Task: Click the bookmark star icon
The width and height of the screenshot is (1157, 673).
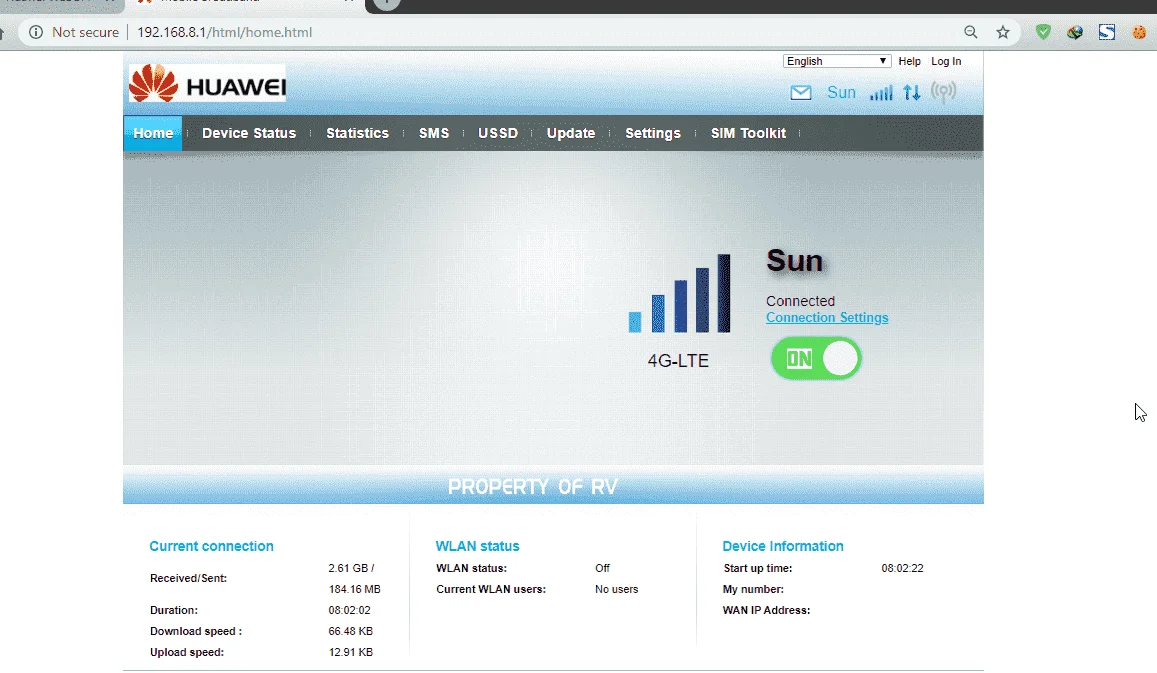Action: 1003,32
